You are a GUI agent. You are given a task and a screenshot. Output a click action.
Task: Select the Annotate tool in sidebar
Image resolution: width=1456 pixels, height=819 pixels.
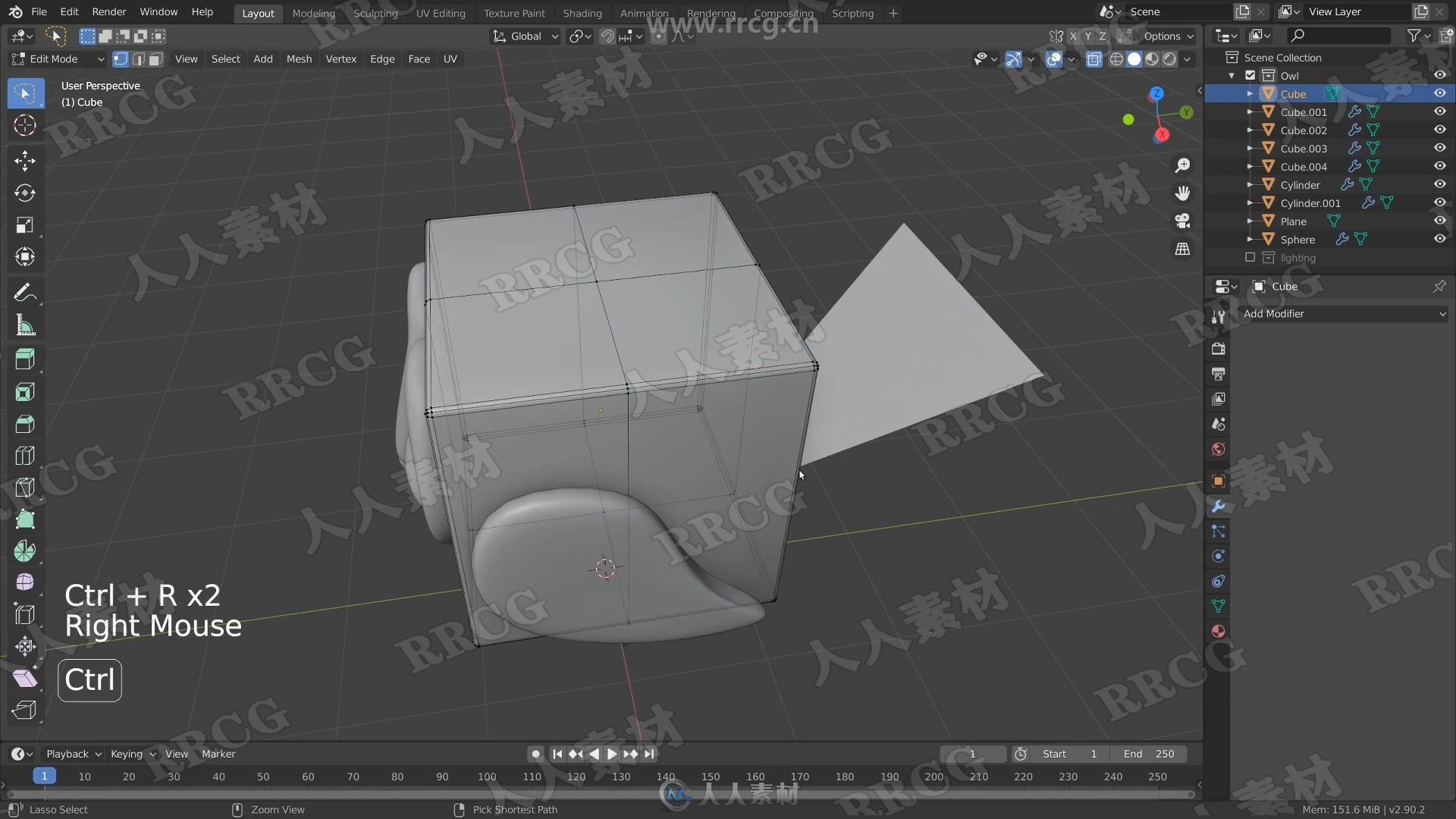25,291
